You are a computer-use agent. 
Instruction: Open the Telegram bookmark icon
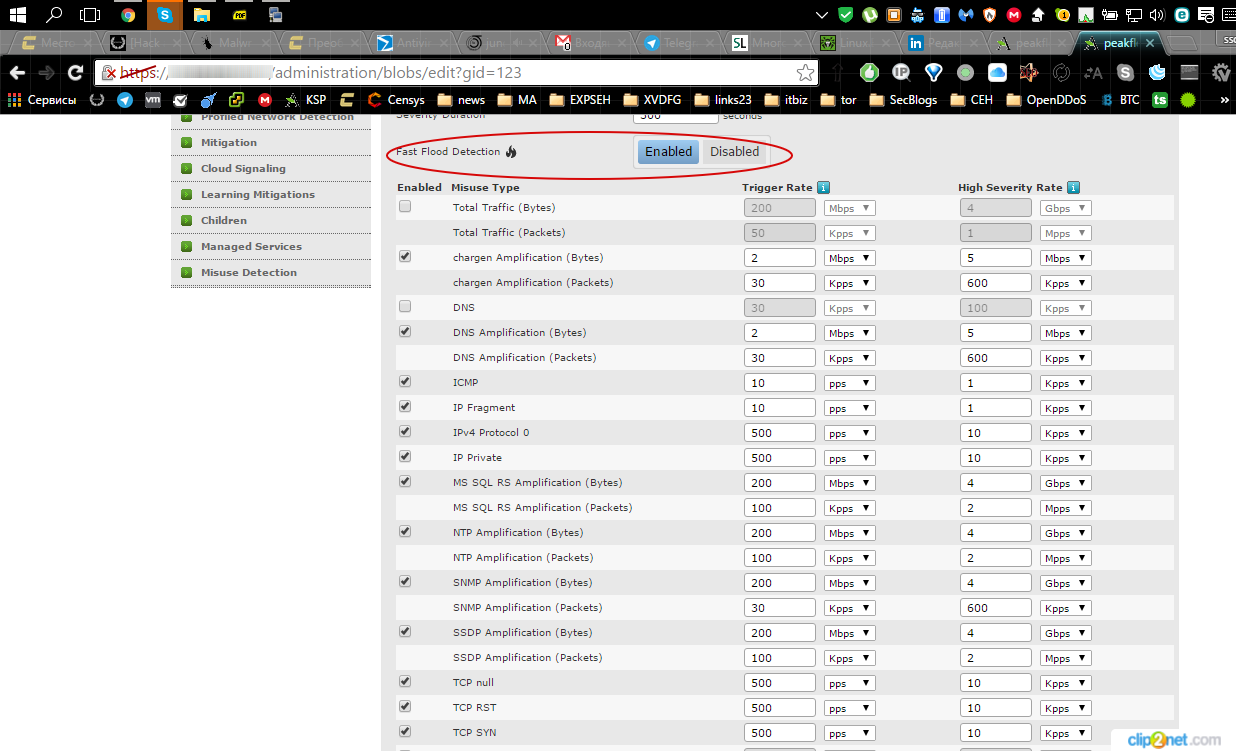click(x=125, y=100)
